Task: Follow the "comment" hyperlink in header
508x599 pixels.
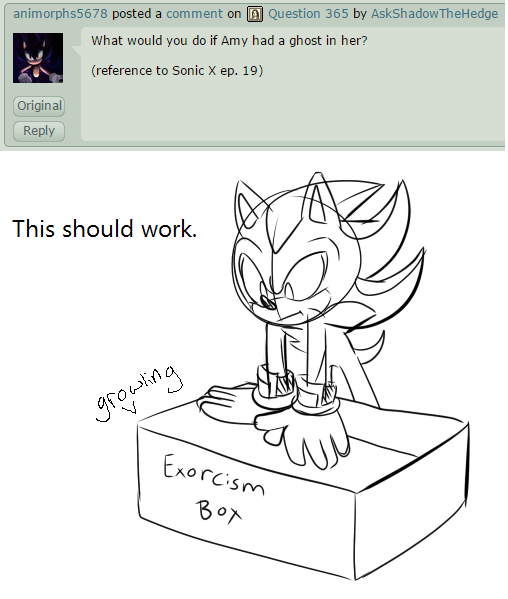Action: coord(194,14)
